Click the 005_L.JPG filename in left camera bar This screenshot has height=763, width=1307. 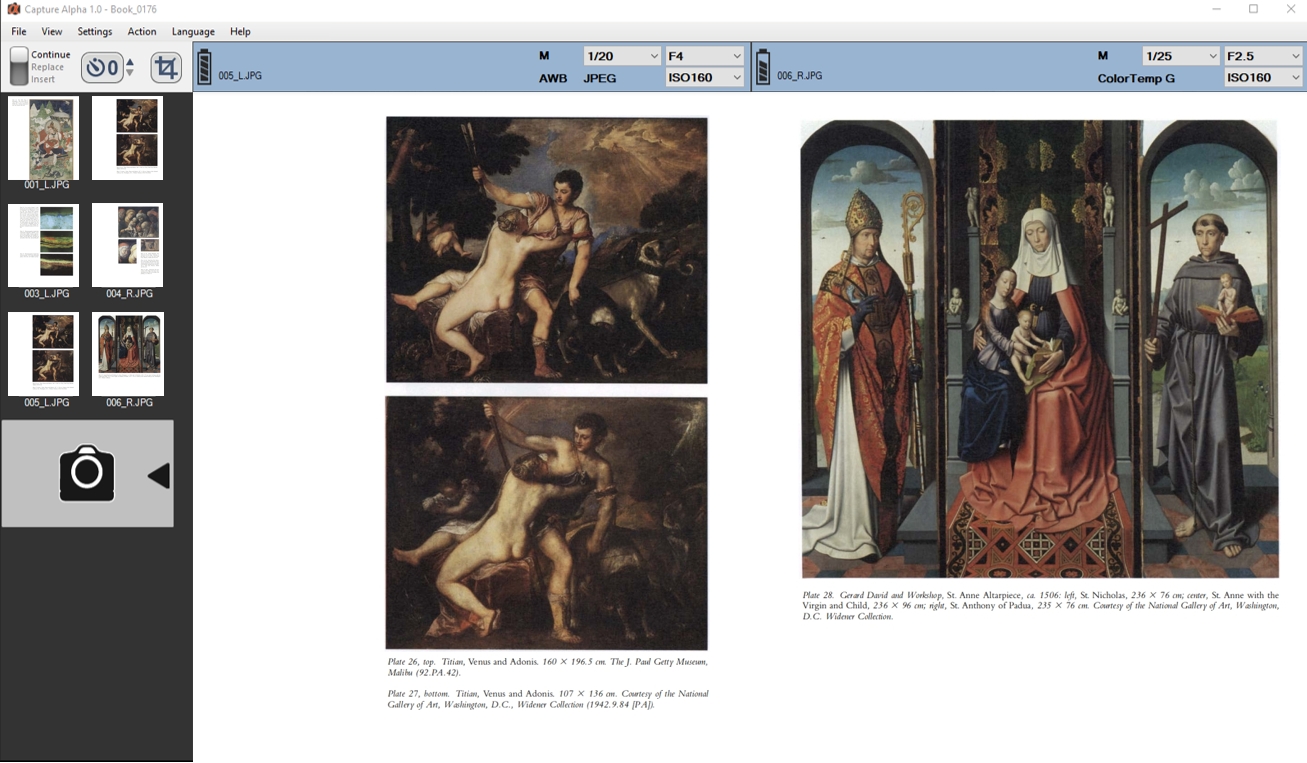(240, 76)
